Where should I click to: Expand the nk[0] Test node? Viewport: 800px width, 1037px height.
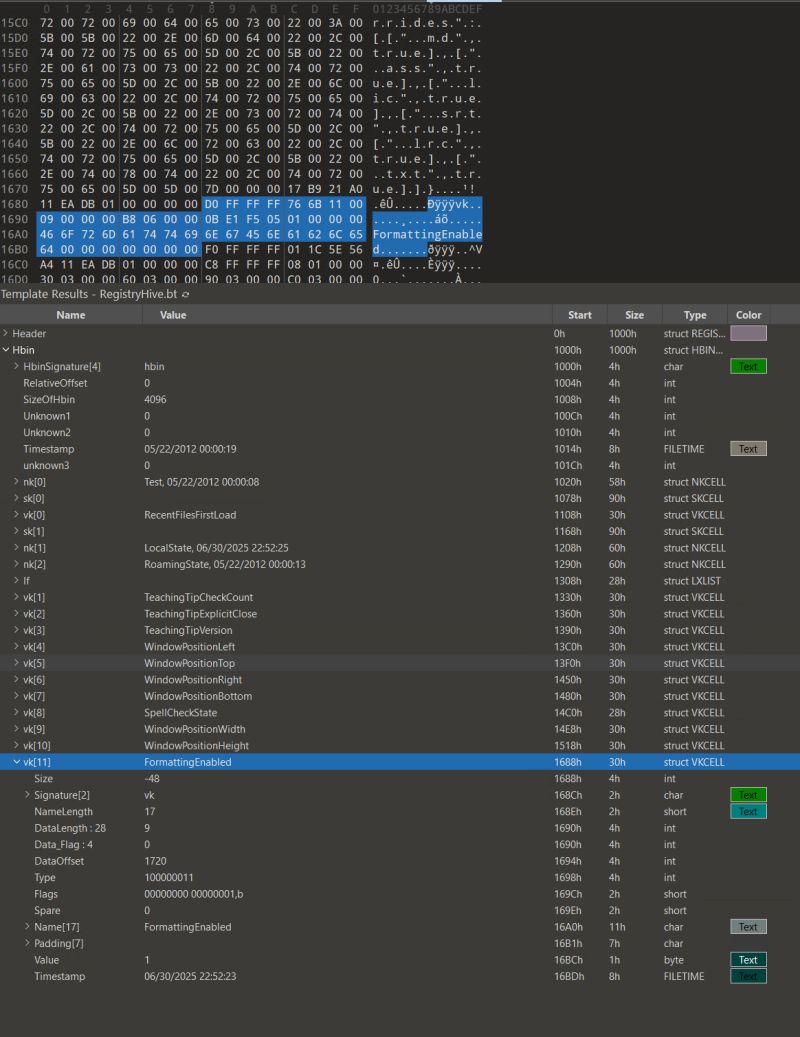pos(15,481)
